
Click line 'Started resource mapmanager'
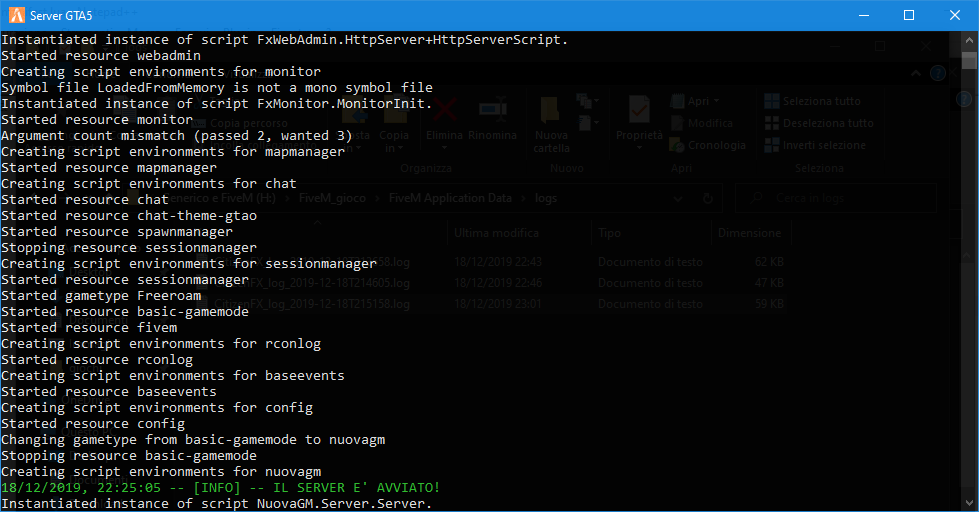pos(109,167)
